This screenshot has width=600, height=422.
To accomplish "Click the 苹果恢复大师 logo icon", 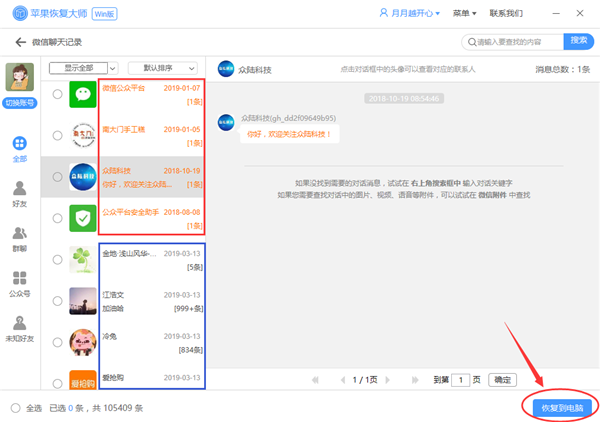I will pyautogui.click(x=20, y=13).
